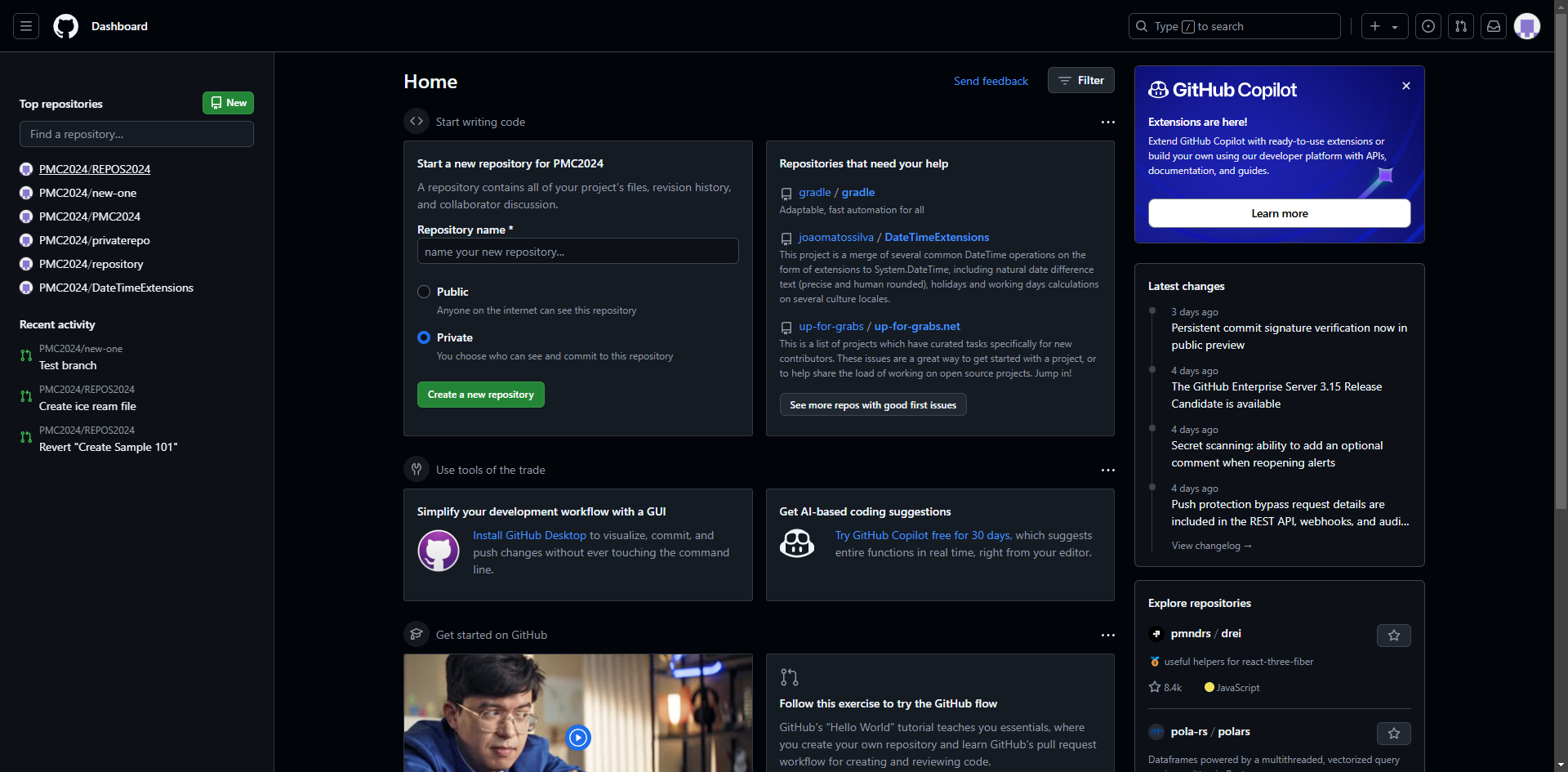
Task: Open Pull requests icon in header
Action: coord(1461,26)
